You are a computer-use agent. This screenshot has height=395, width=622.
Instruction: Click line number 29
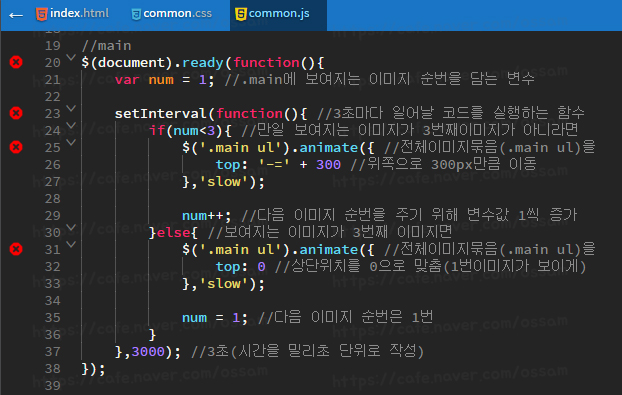pyautogui.click(x=53, y=216)
